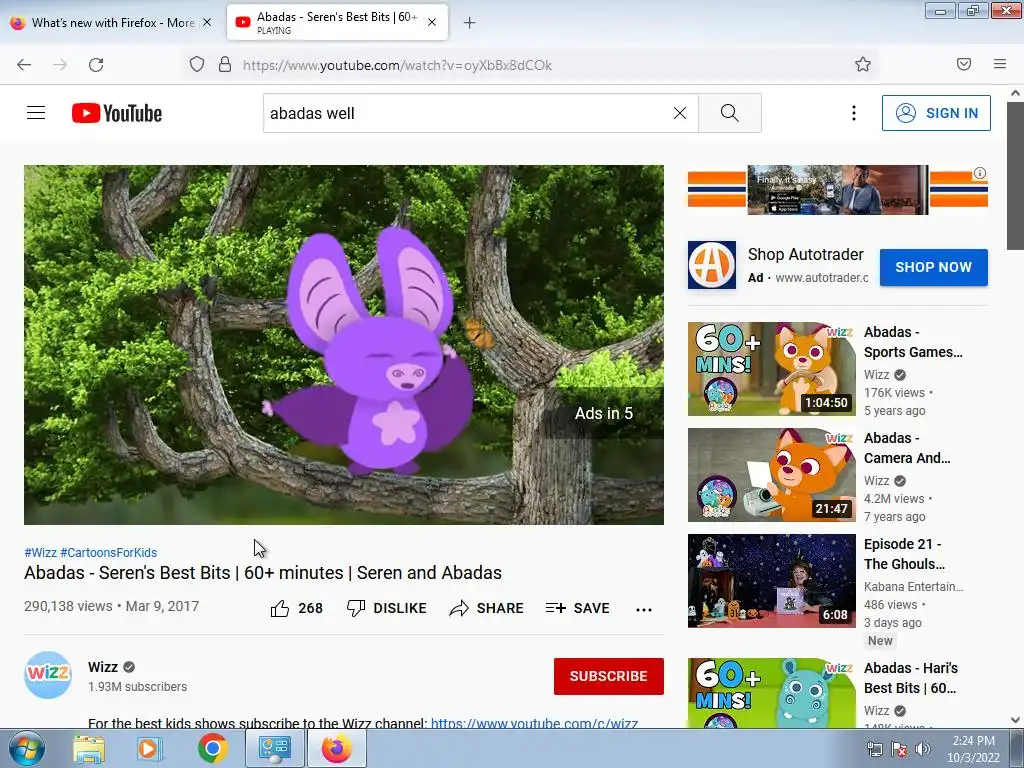The width and height of the screenshot is (1024, 768).
Task: Click the DISLIKE button
Action: pyautogui.click(x=386, y=608)
